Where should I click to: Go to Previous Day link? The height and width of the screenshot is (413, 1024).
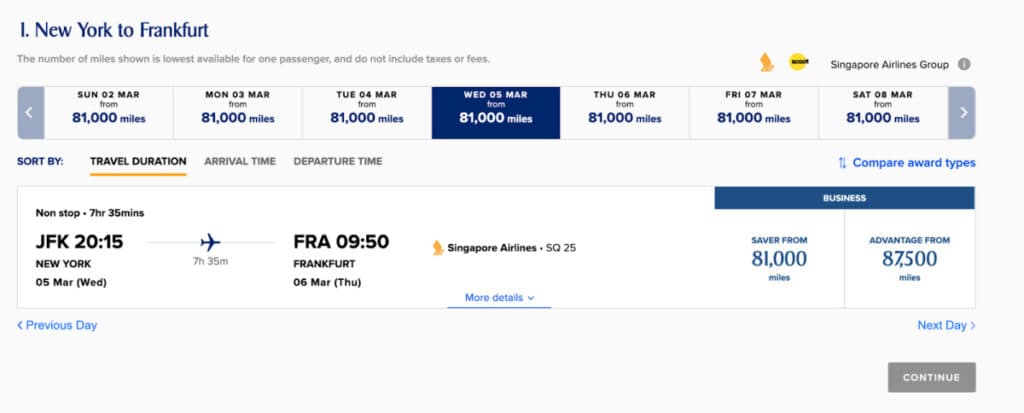[57, 325]
